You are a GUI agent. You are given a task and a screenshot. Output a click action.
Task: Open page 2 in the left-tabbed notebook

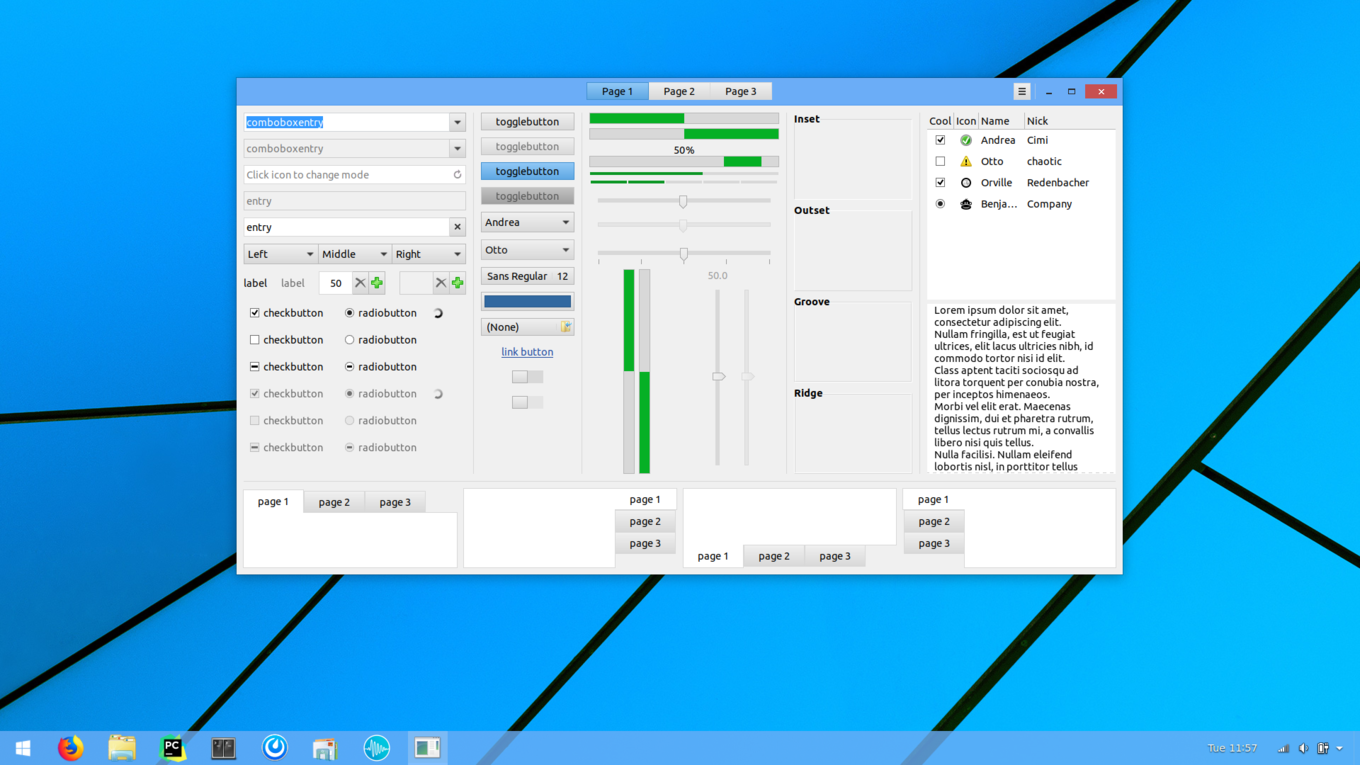pyautogui.click(x=934, y=521)
